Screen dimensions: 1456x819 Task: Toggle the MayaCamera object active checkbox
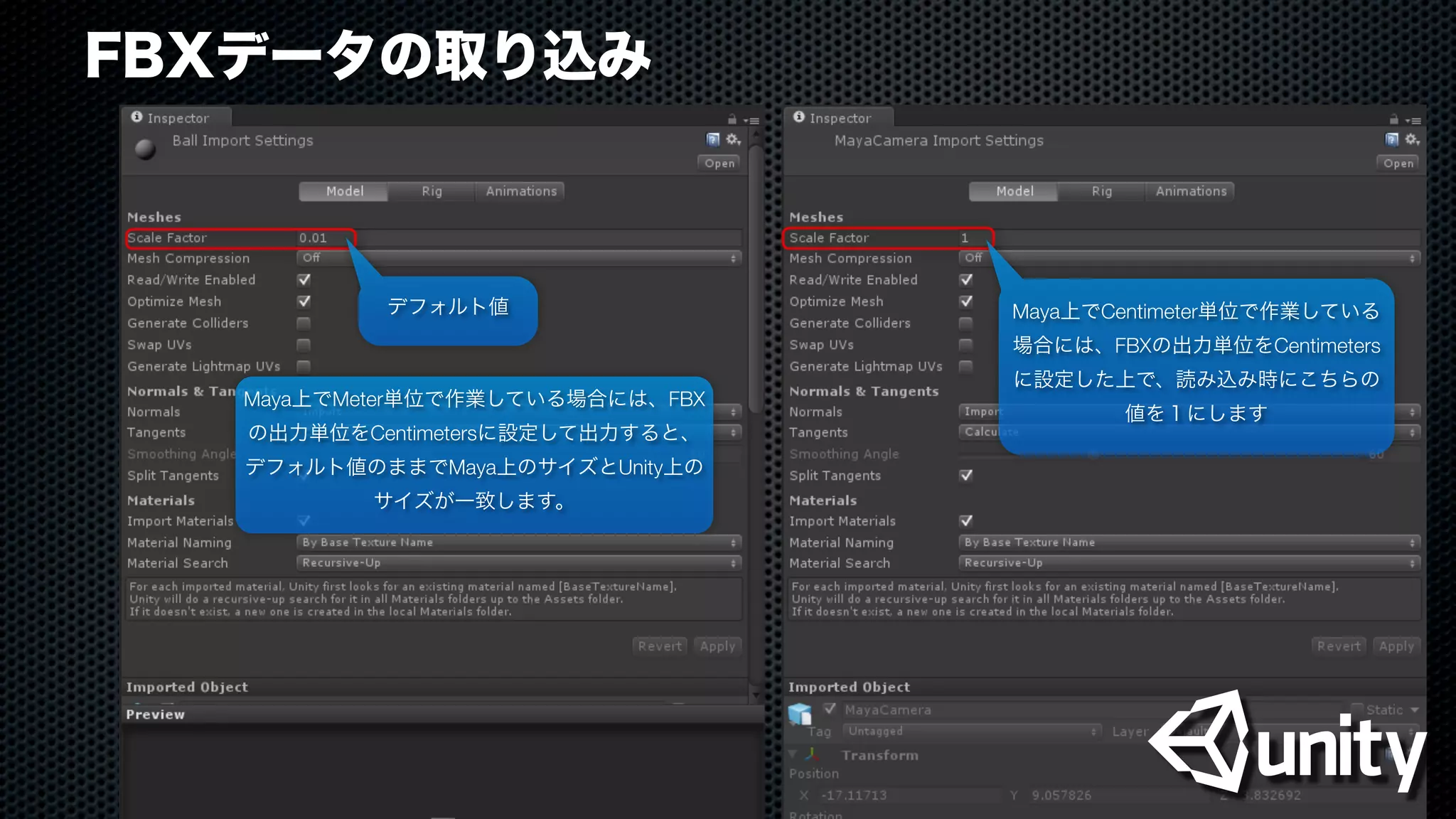point(830,709)
